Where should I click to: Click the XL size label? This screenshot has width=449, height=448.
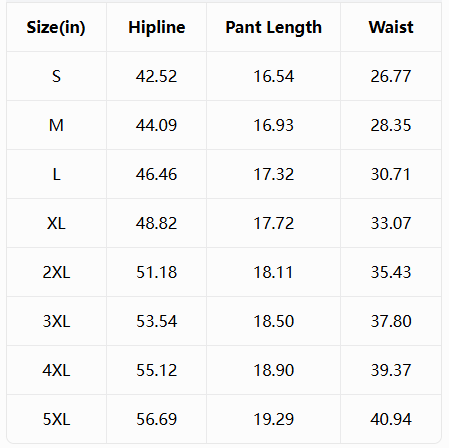click(x=56, y=223)
